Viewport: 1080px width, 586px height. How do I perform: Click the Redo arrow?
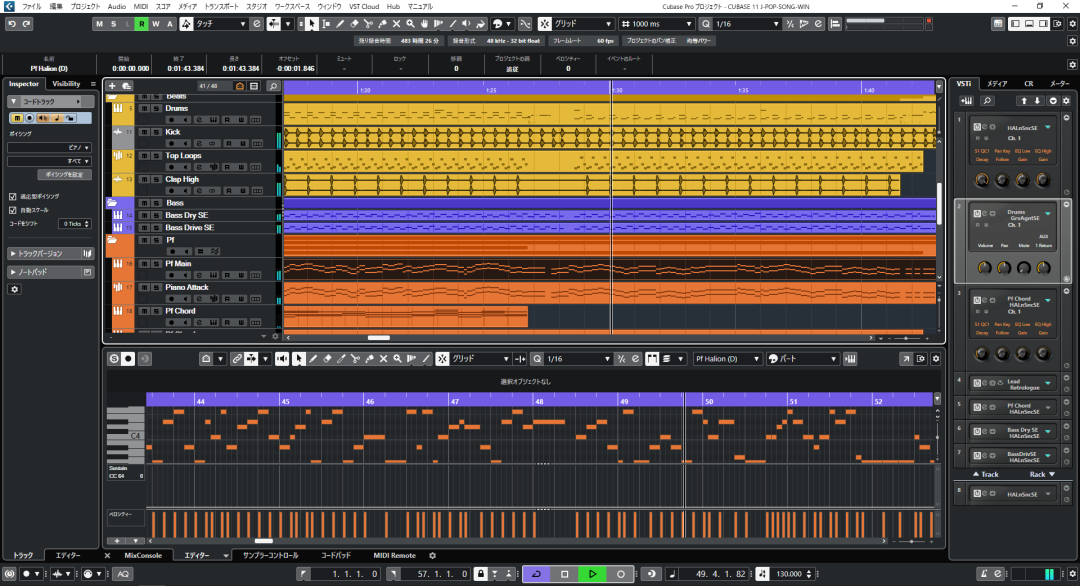click(26, 24)
